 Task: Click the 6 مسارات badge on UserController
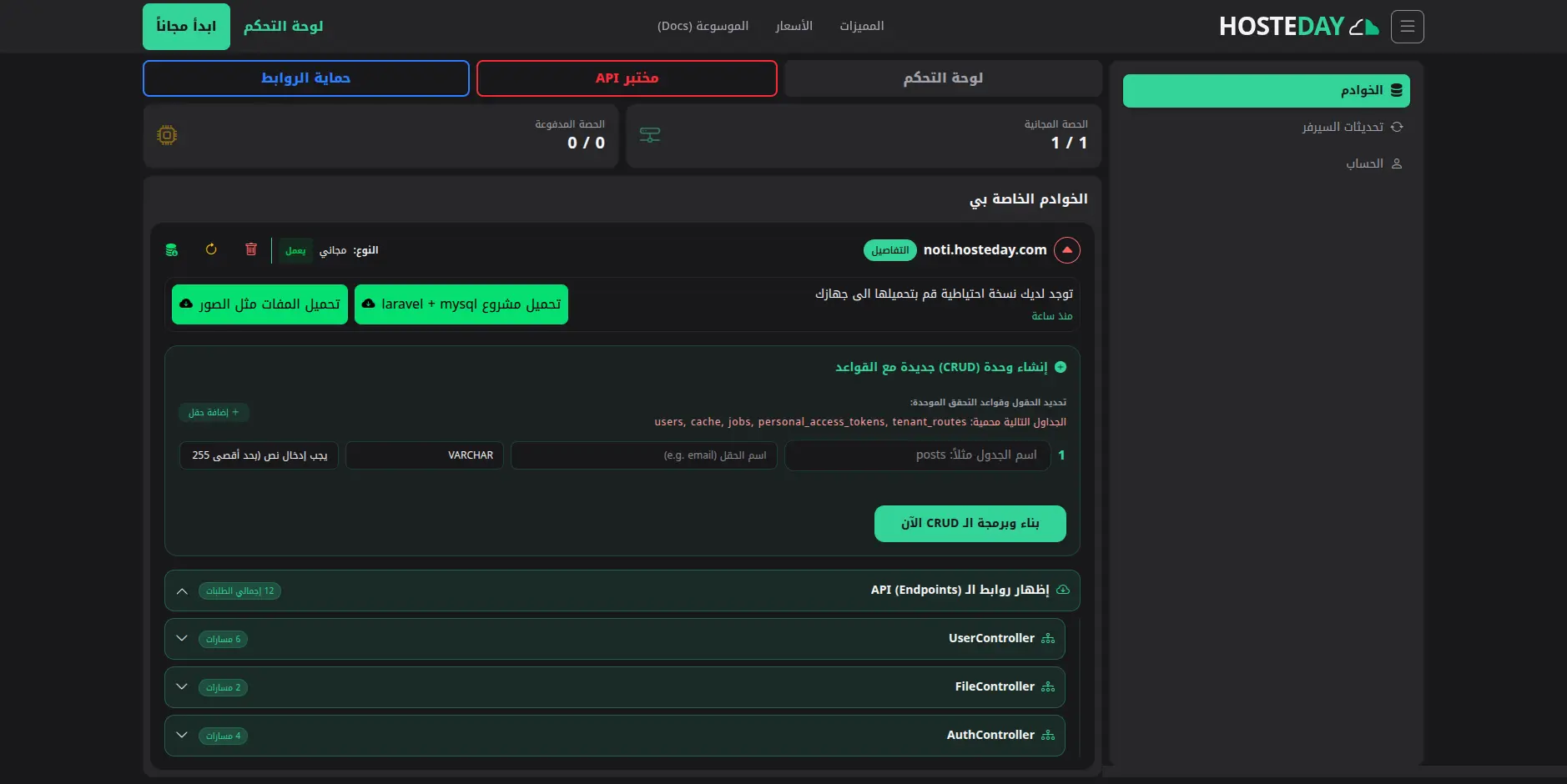pyautogui.click(x=223, y=640)
